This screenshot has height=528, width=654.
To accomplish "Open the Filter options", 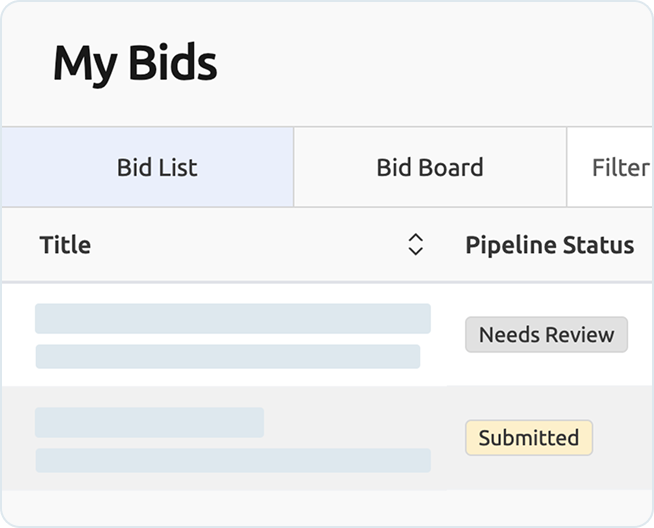I will (620, 167).
